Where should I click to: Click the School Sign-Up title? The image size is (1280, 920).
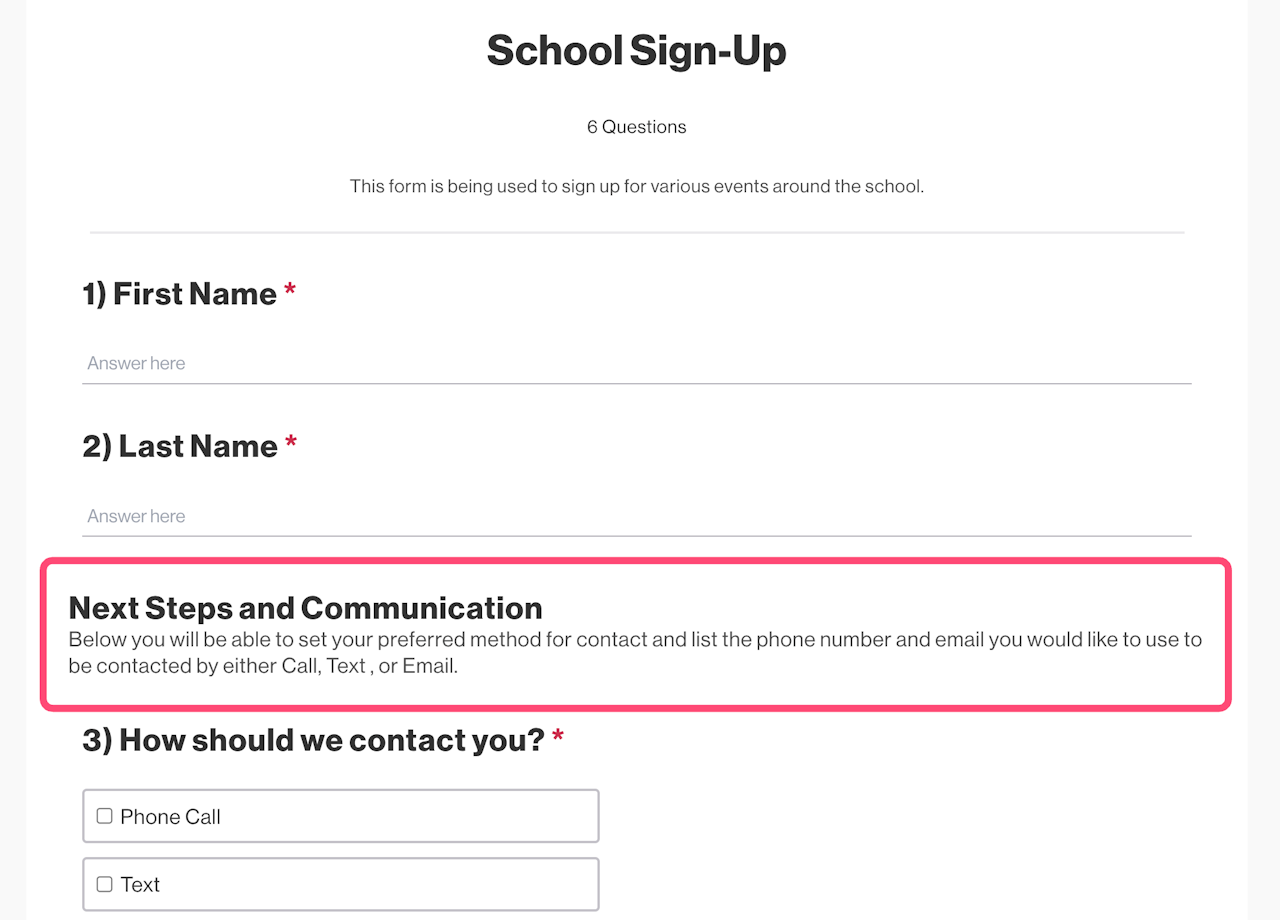636,51
